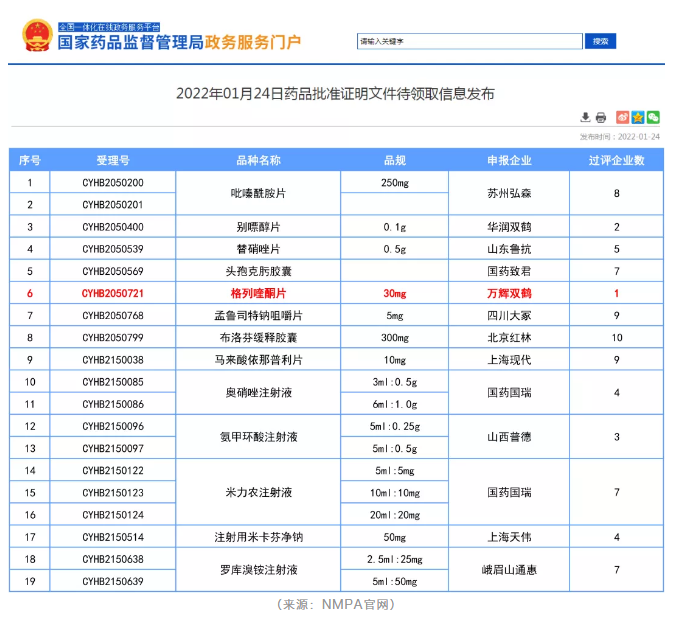Click the drug name 马来酸依那普利片
Screen dimensions: 677x624
258,360
